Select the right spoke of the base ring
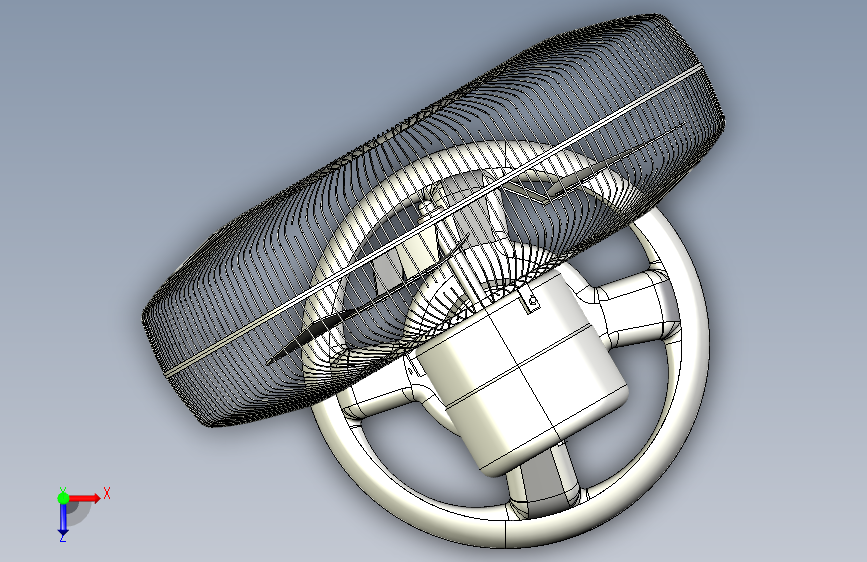Viewport: 867px width, 562px height. coord(636,310)
